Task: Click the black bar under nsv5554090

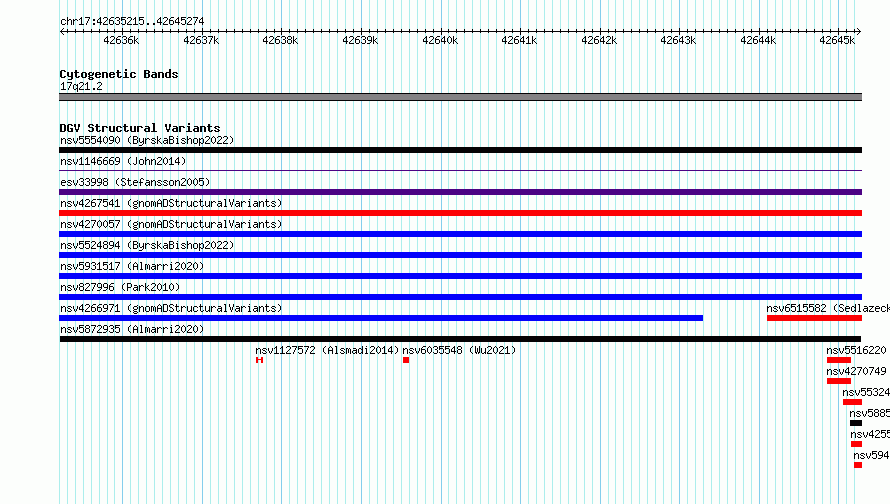Action: (x=460, y=150)
